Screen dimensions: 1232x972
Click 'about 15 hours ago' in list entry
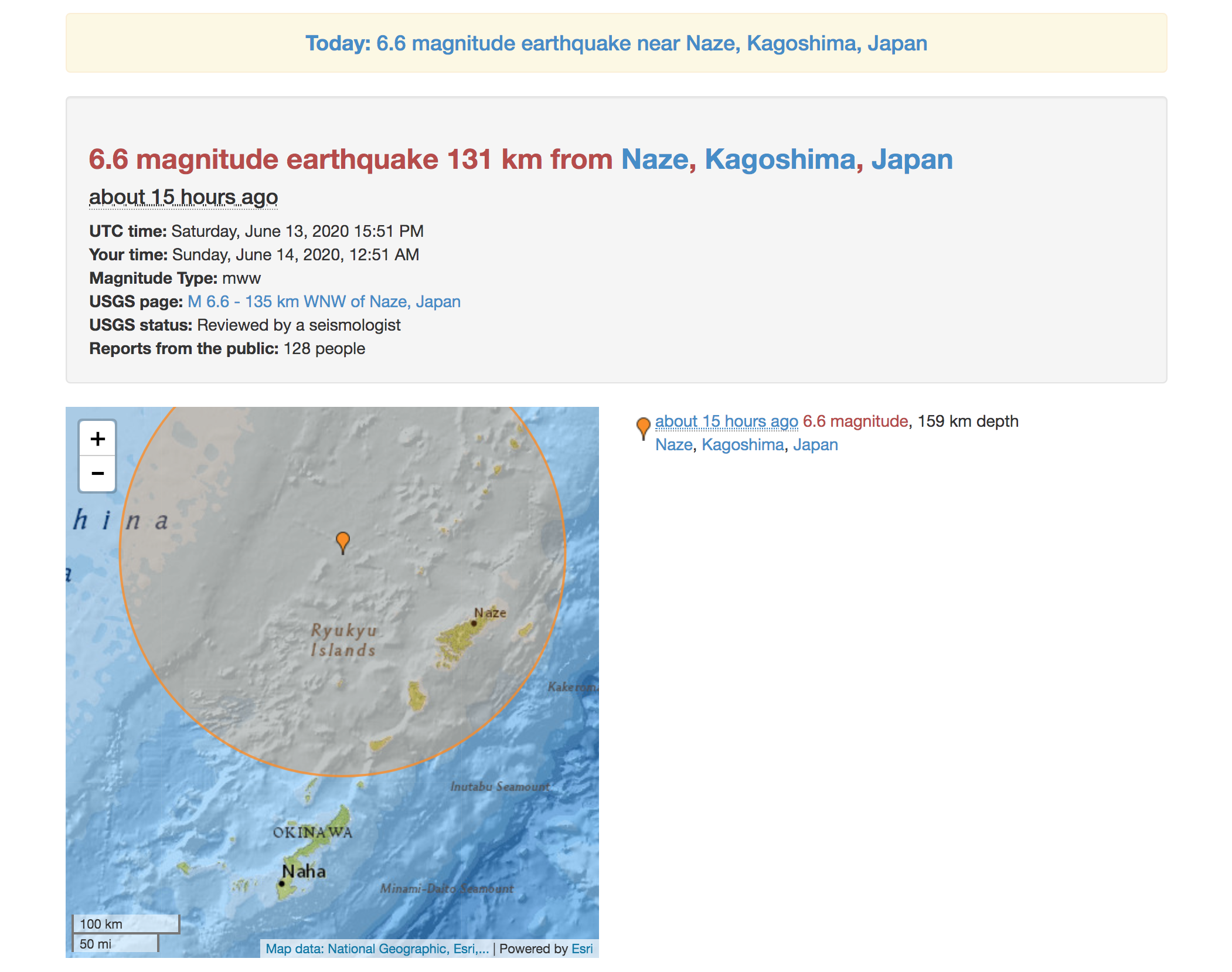726,421
